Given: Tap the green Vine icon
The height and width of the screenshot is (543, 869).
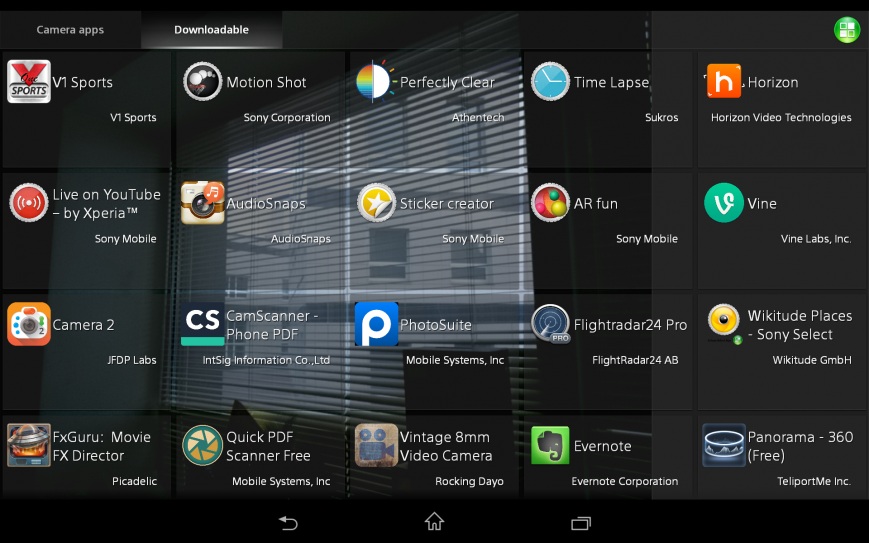Looking at the screenshot, I should click(724, 203).
